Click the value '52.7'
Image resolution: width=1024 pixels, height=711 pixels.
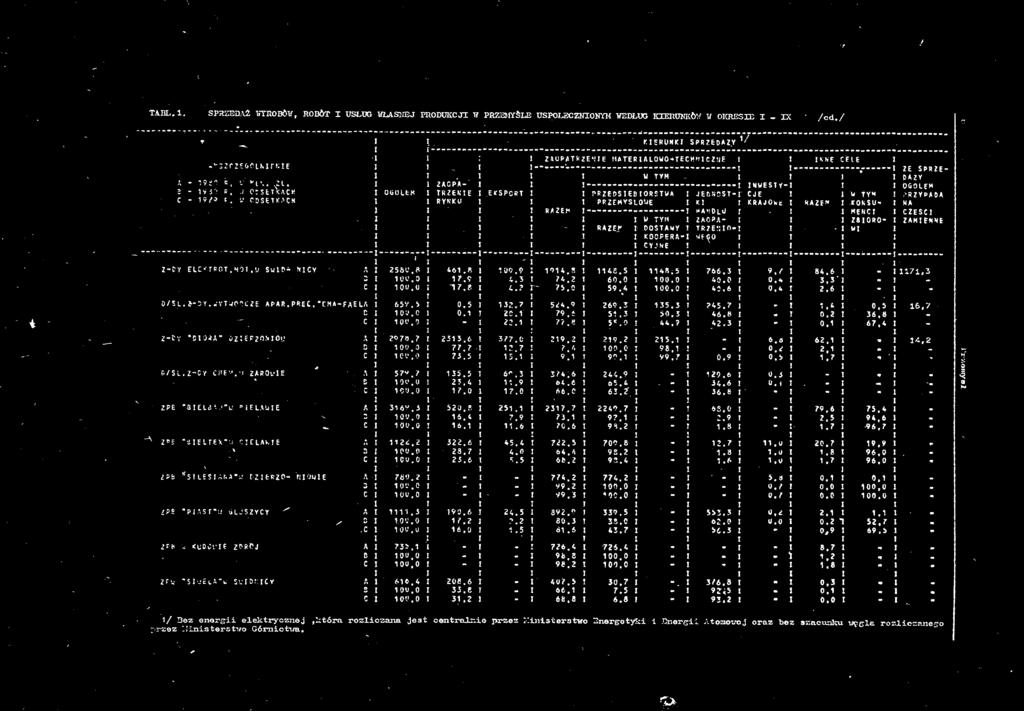(x=874, y=522)
